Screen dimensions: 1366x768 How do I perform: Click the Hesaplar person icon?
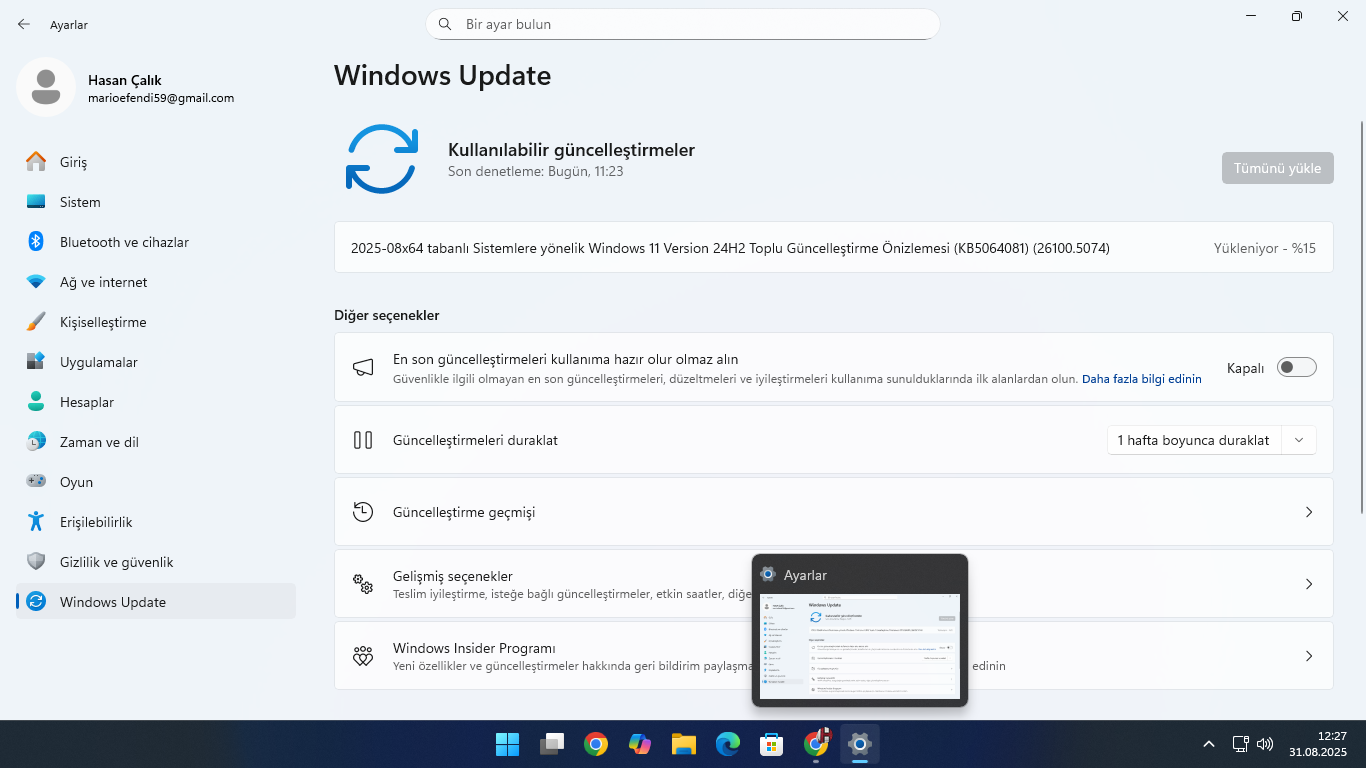[36, 402]
